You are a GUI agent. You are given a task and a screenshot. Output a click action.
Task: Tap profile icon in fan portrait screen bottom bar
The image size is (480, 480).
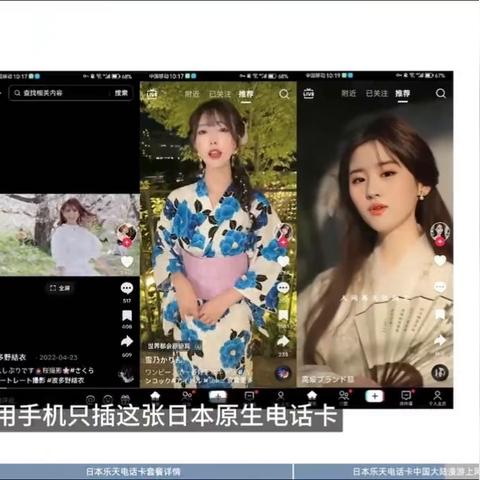click(x=437, y=397)
